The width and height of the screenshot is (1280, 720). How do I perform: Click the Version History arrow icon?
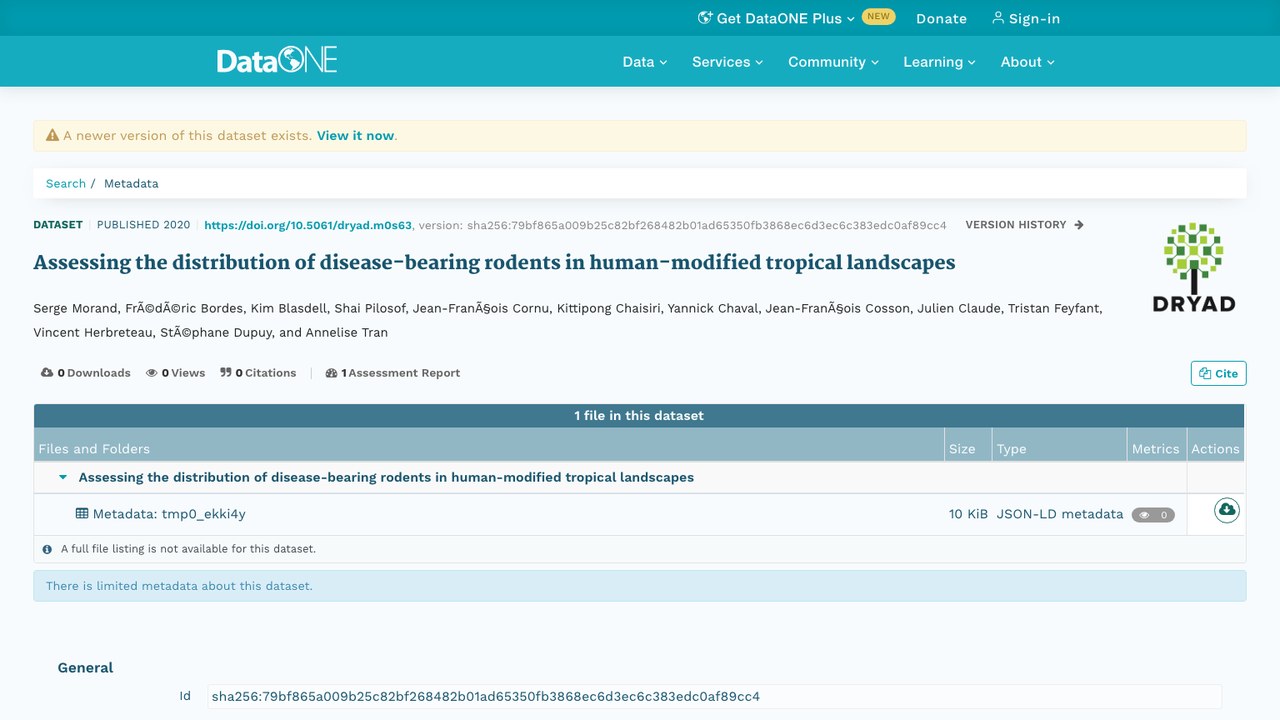click(1079, 225)
